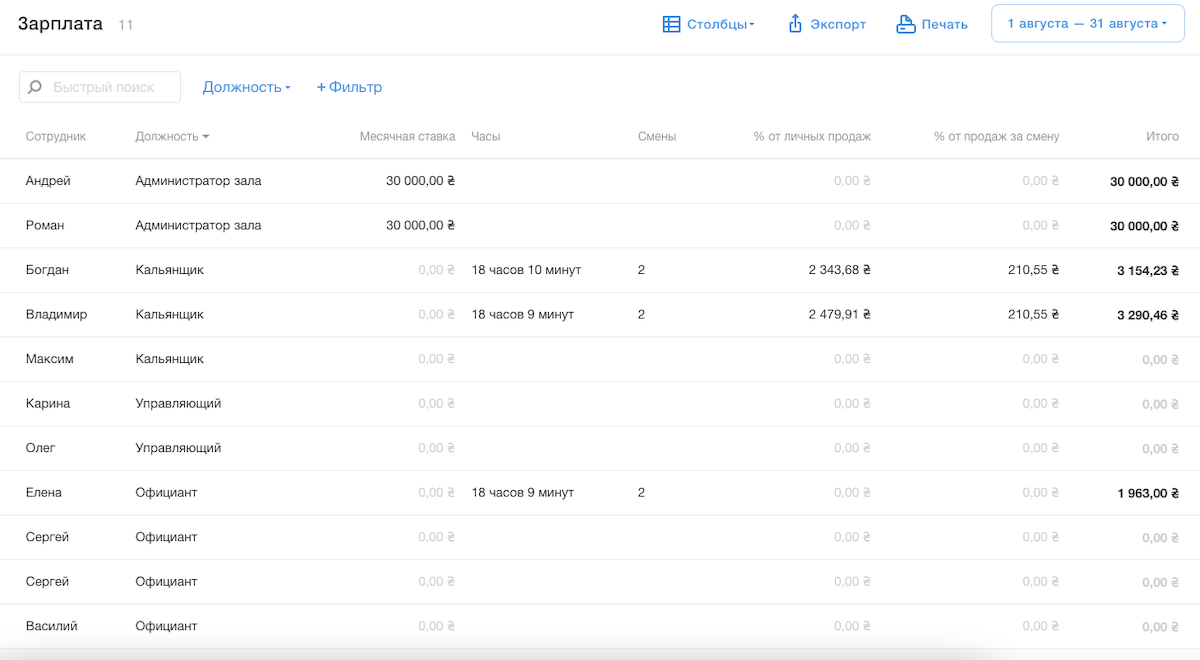This screenshot has width=1200, height=660.
Task: Click the % от личных продаж header
Action: 812,136
